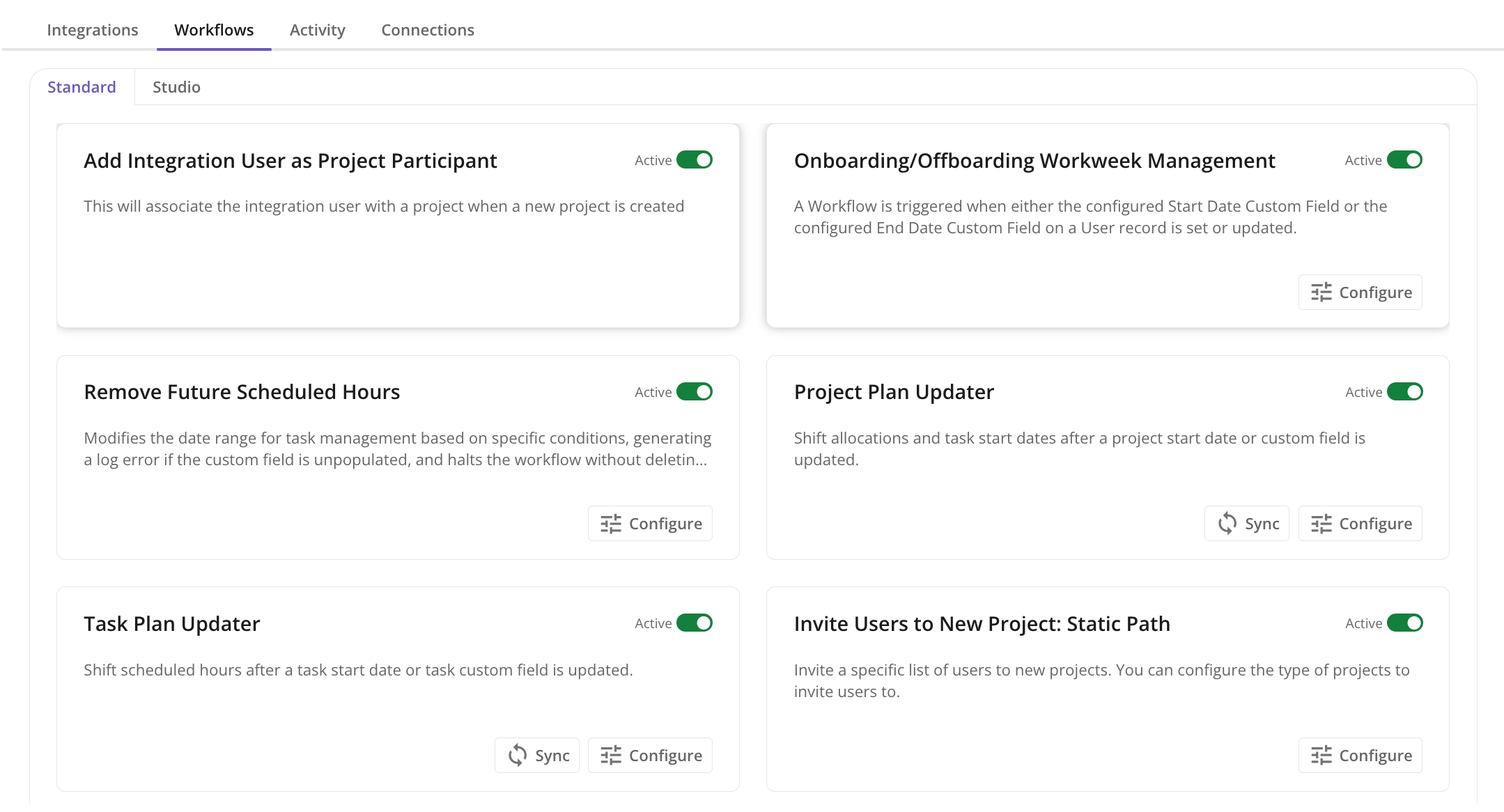Viewport: 1504px width, 812px height.
Task: Click truncated description of Remove Future Scheduled Hours
Action: [x=397, y=448]
